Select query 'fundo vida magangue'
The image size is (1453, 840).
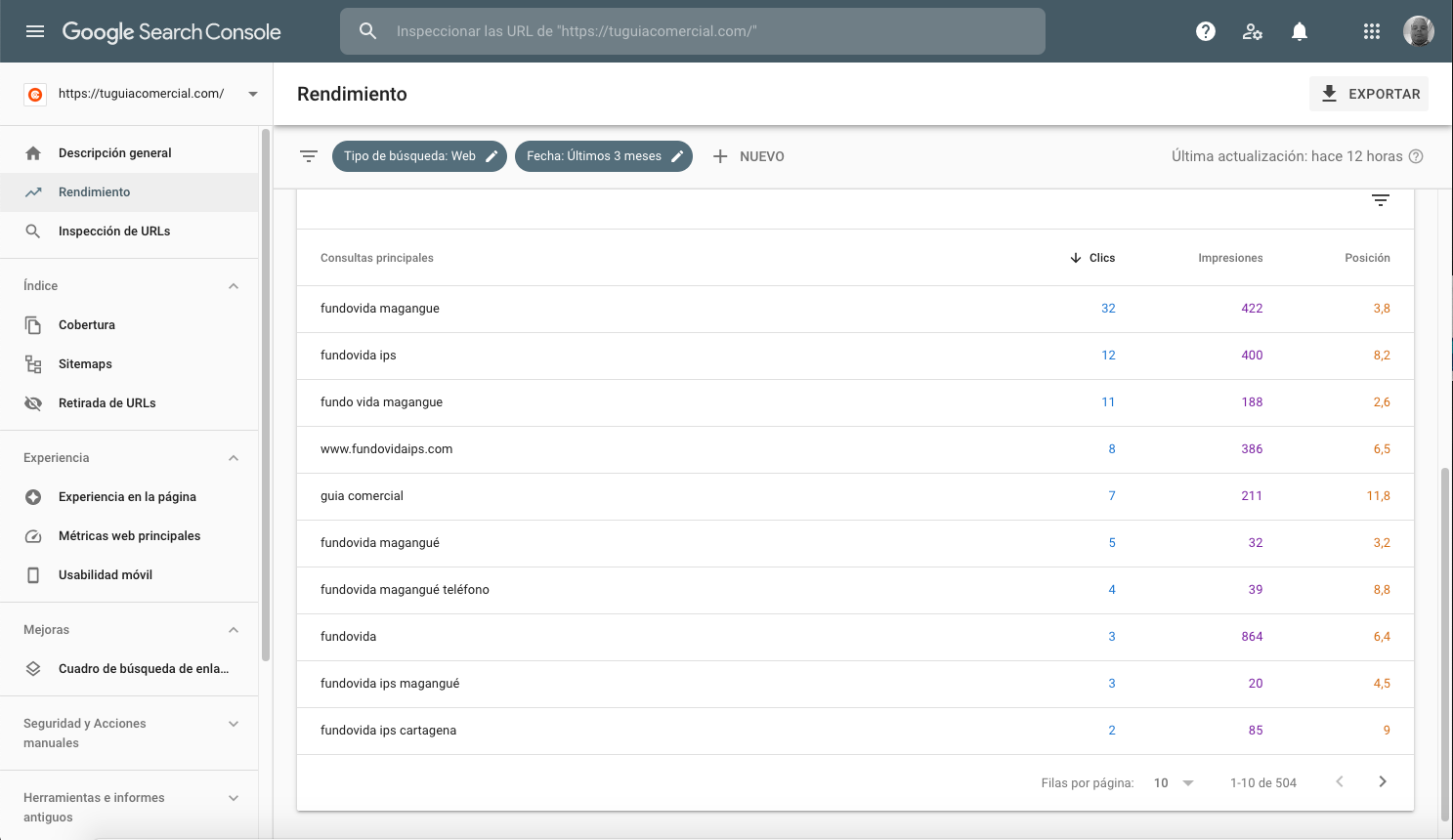coord(855,402)
